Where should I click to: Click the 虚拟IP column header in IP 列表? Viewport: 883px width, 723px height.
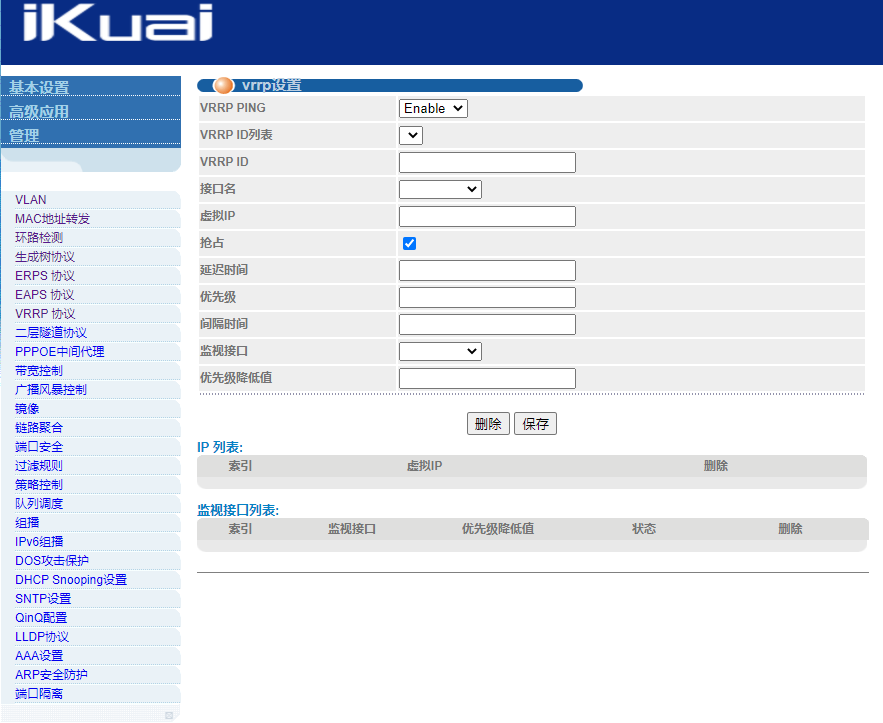click(425, 466)
